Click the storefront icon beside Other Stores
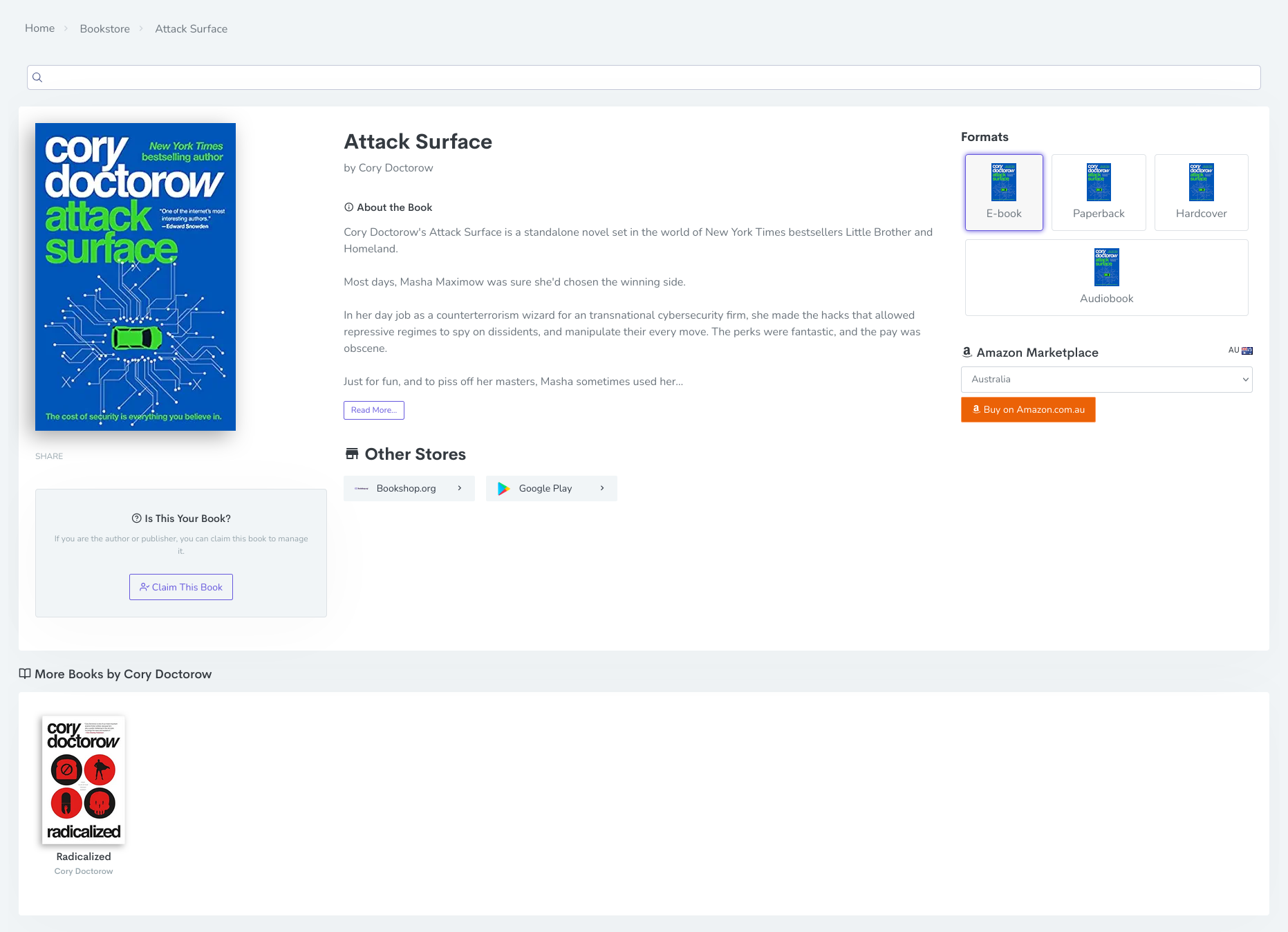The width and height of the screenshot is (1288, 932). click(353, 454)
